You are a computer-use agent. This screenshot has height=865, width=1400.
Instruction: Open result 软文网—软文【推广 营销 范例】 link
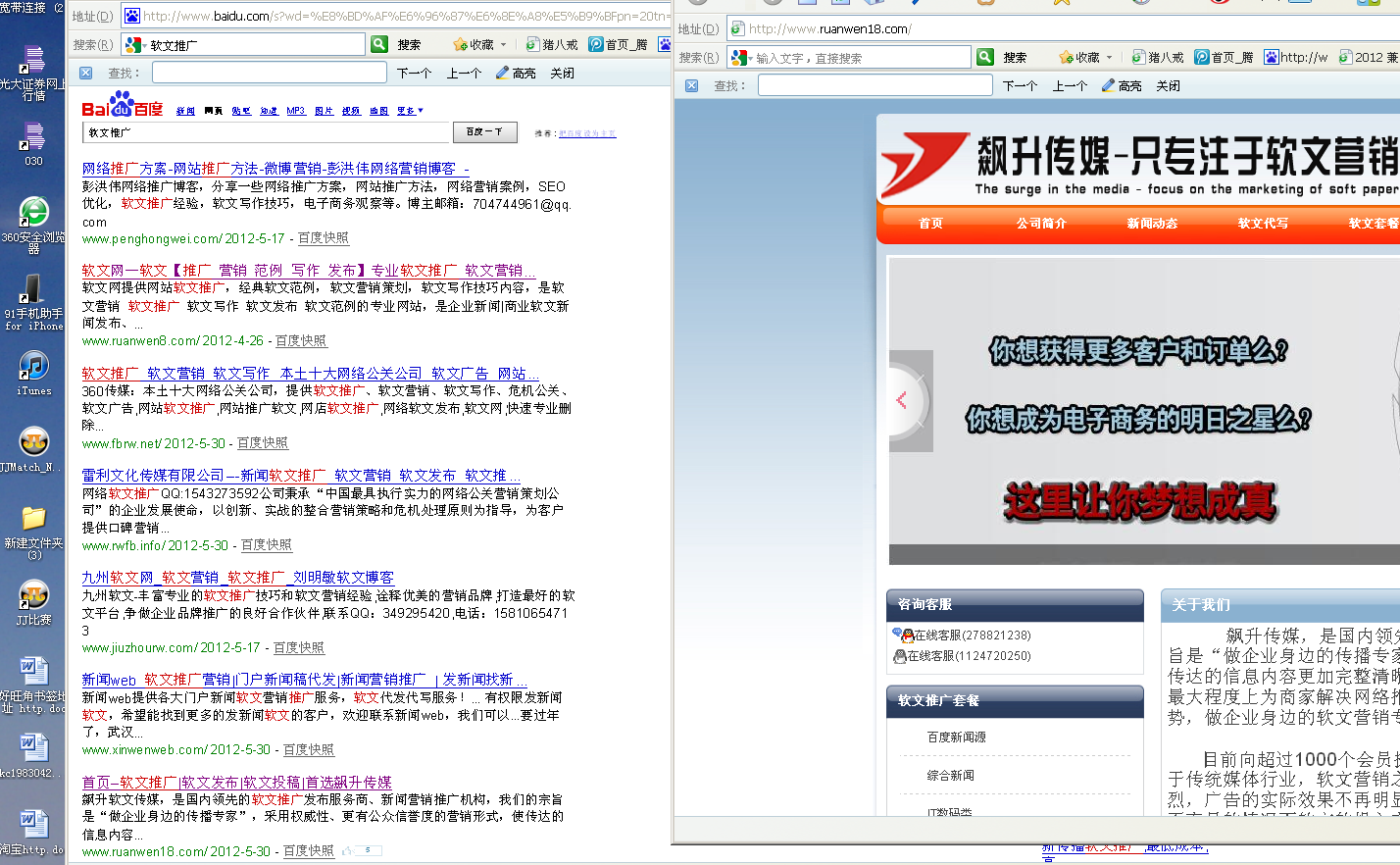pyautogui.click(x=309, y=271)
